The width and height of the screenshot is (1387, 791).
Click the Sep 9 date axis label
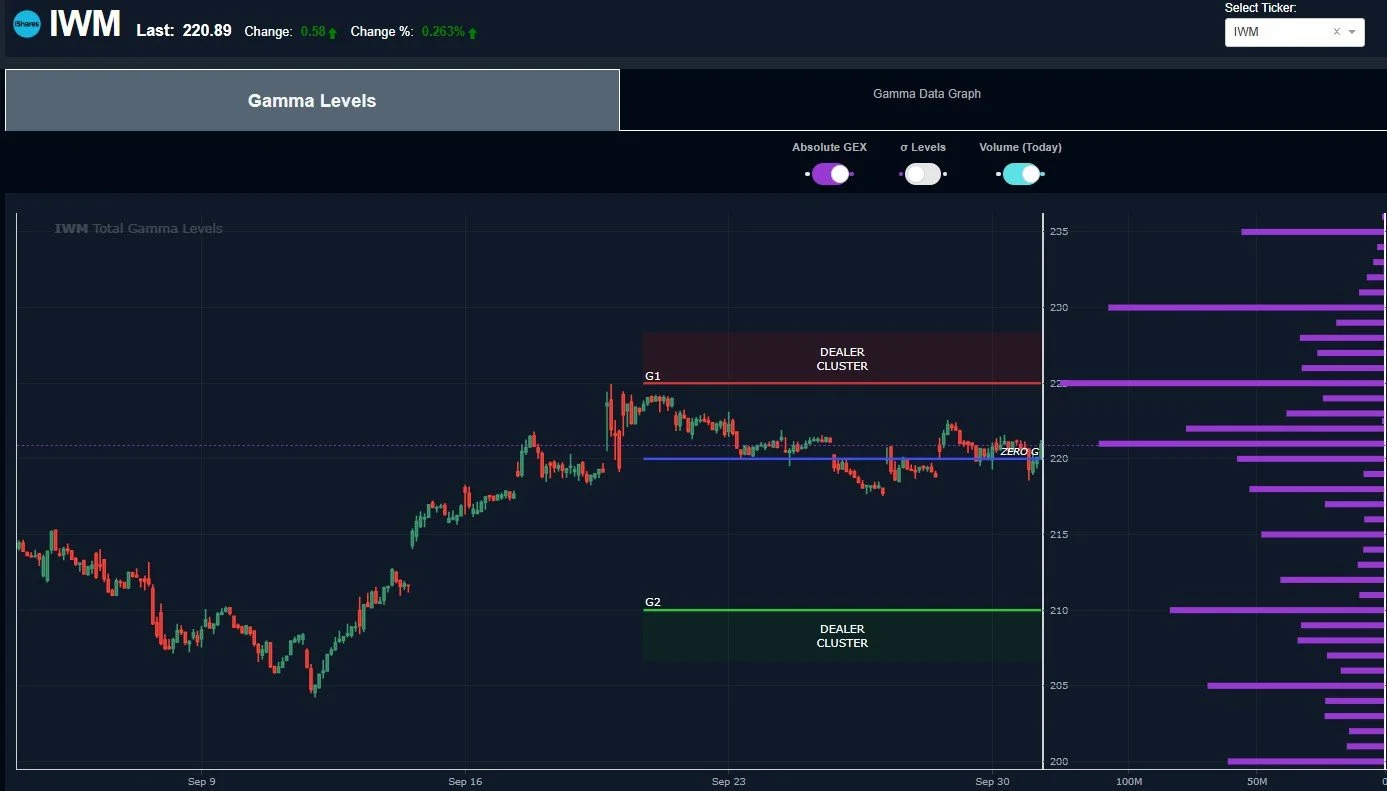pos(201,781)
